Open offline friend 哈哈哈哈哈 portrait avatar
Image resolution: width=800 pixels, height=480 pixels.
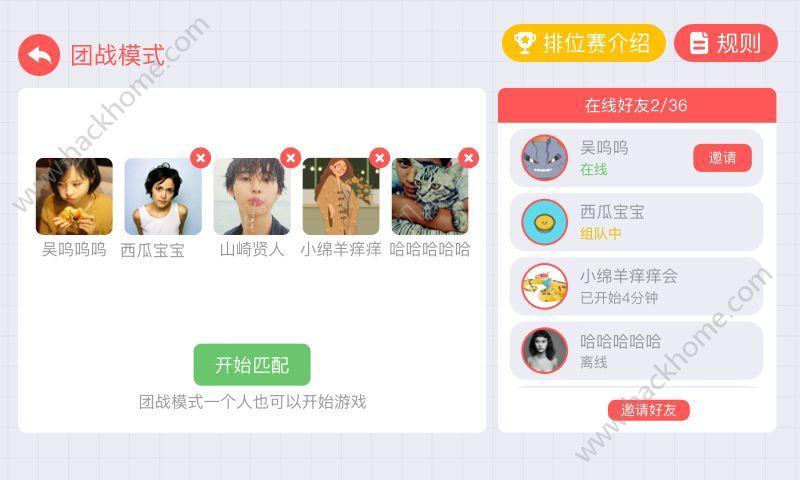(544, 350)
